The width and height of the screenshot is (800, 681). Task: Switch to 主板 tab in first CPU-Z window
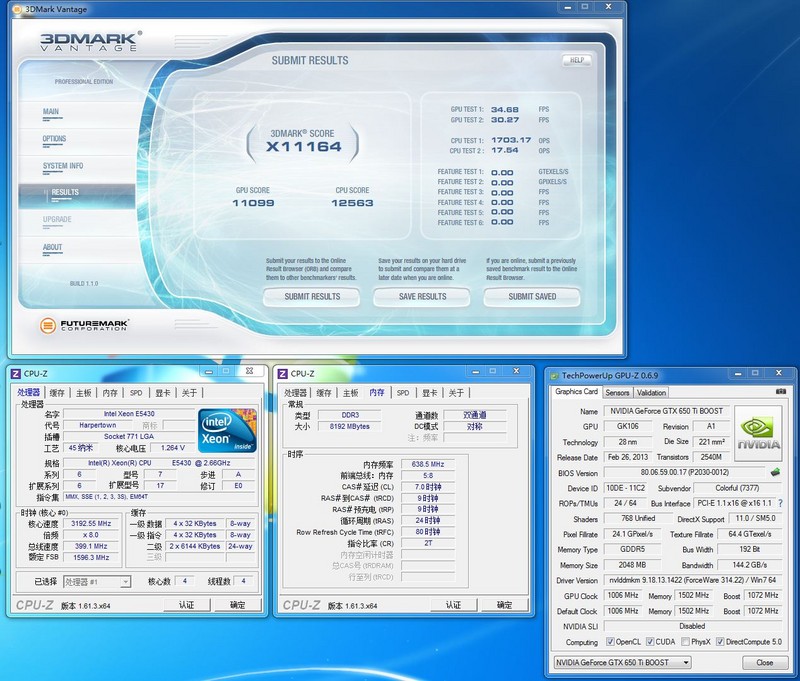tap(84, 393)
